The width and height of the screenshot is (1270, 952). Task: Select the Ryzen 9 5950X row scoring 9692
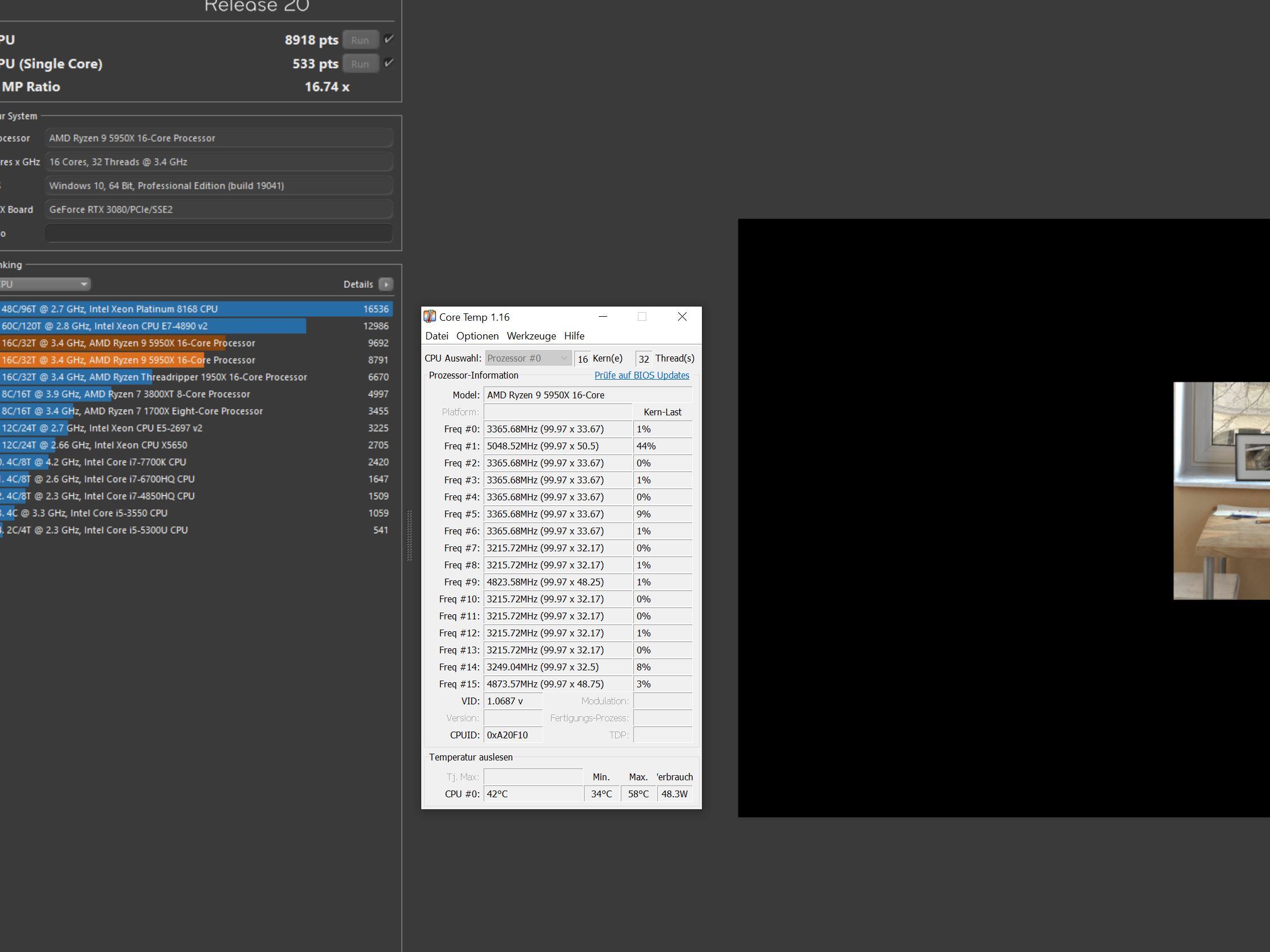tap(196, 343)
